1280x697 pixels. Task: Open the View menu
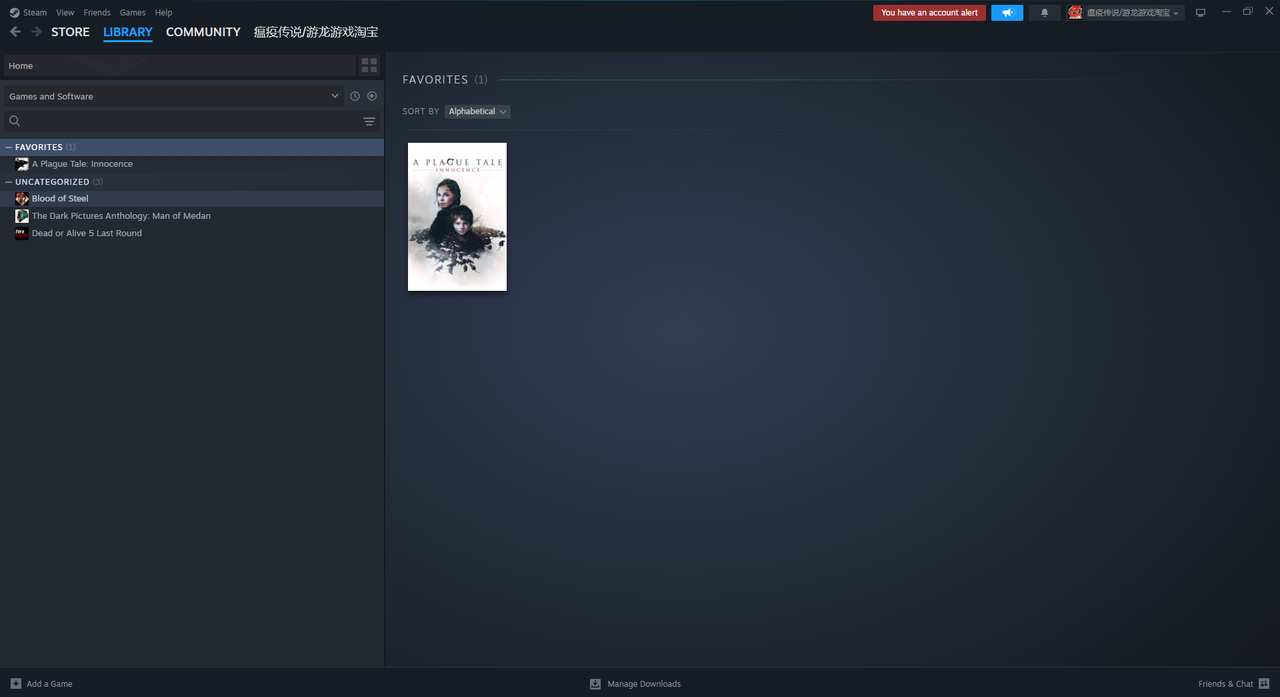click(x=65, y=13)
